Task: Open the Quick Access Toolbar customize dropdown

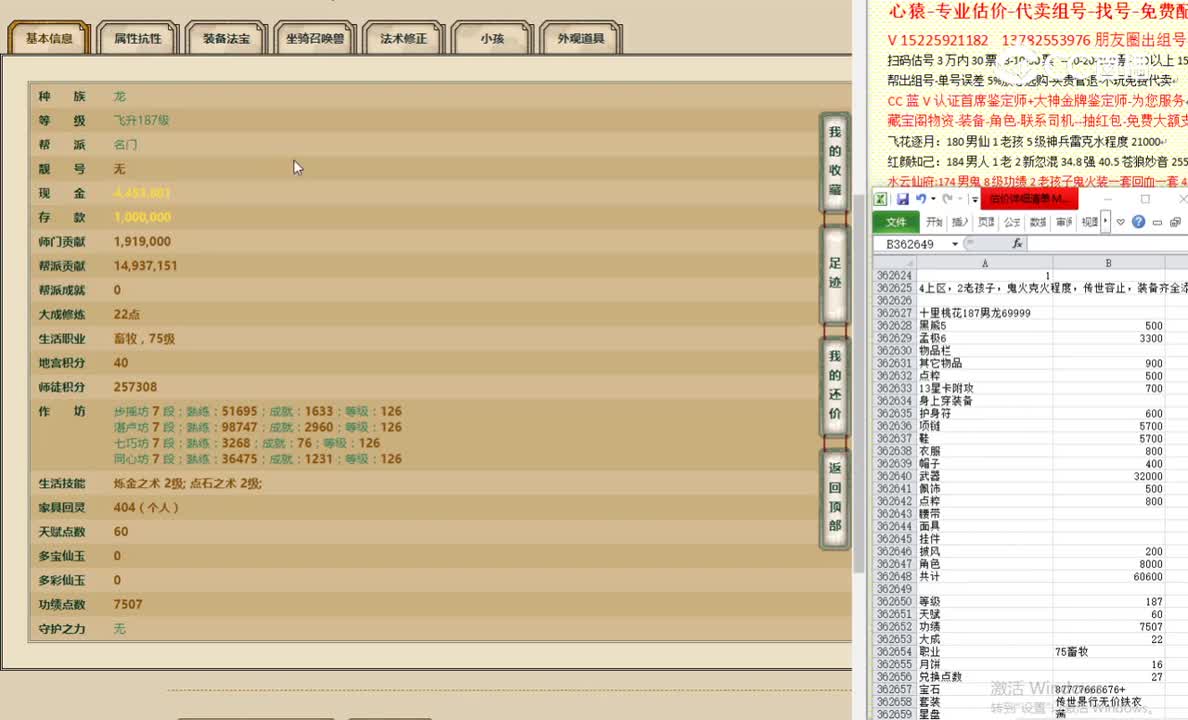Action: (x=973, y=199)
